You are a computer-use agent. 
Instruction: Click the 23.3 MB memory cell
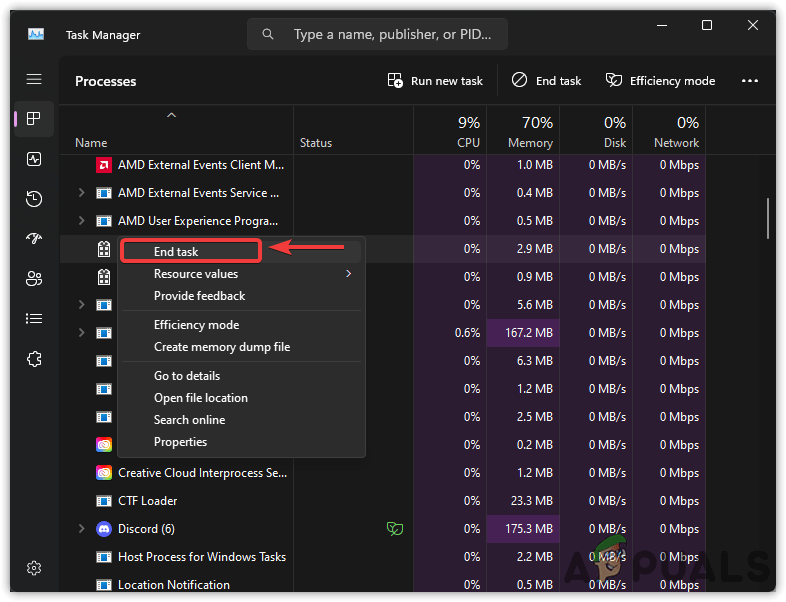523,501
